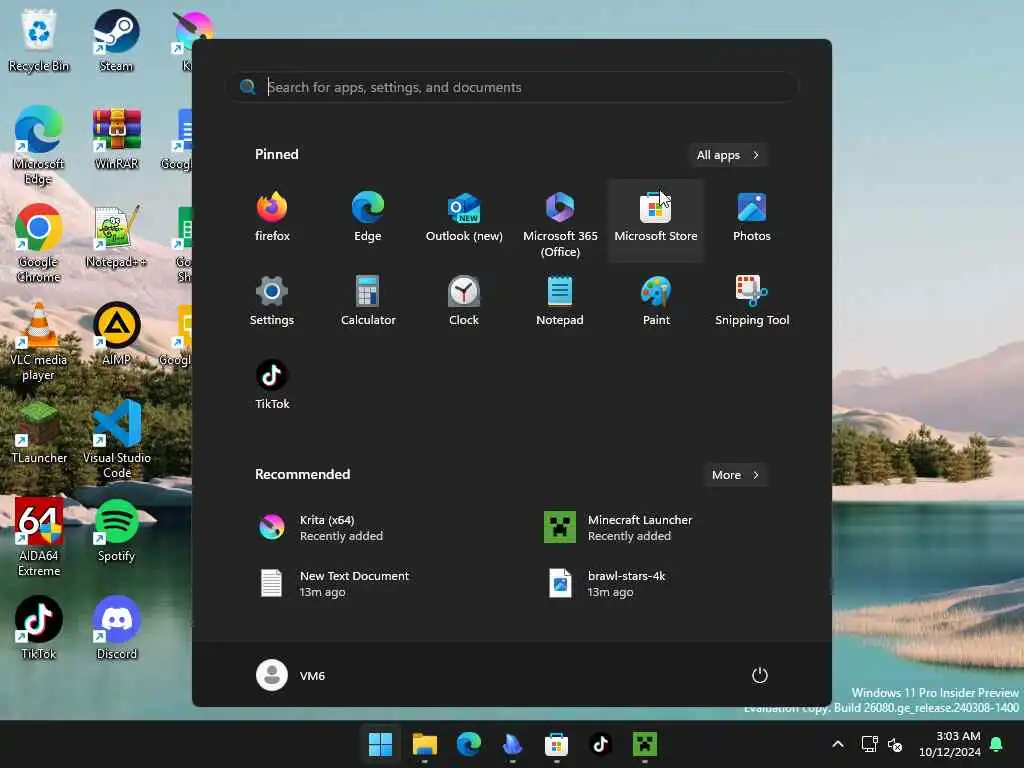This screenshot has height=768, width=1024.
Task: Open Paint app
Action: [656, 301]
